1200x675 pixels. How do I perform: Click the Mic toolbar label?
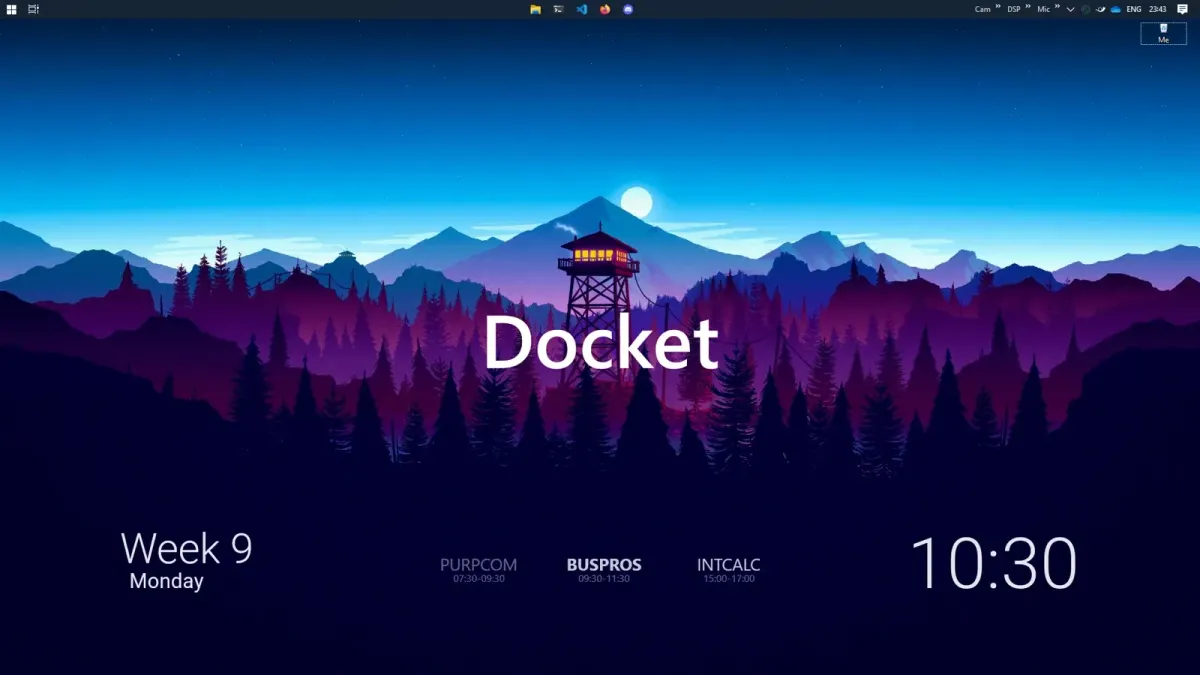pyautogui.click(x=1044, y=9)
